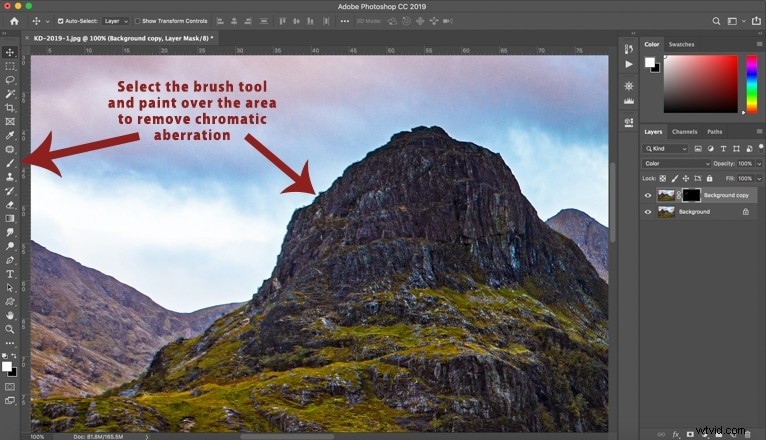The image size is (766, 440).
Task: Select the Rectangular Marquee tool
Action: pyautogui.click(x=10, y=66)
